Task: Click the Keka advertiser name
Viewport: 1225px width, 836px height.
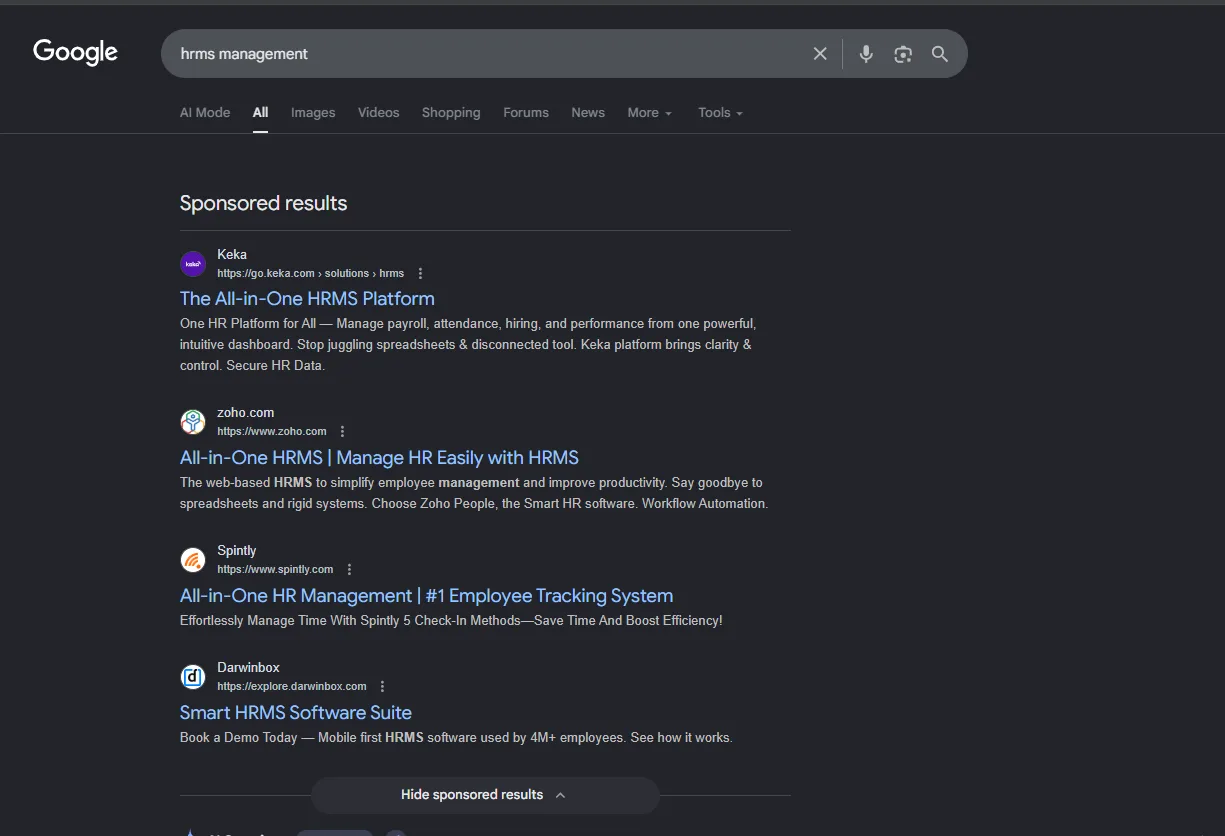Action: coord(232,254)
